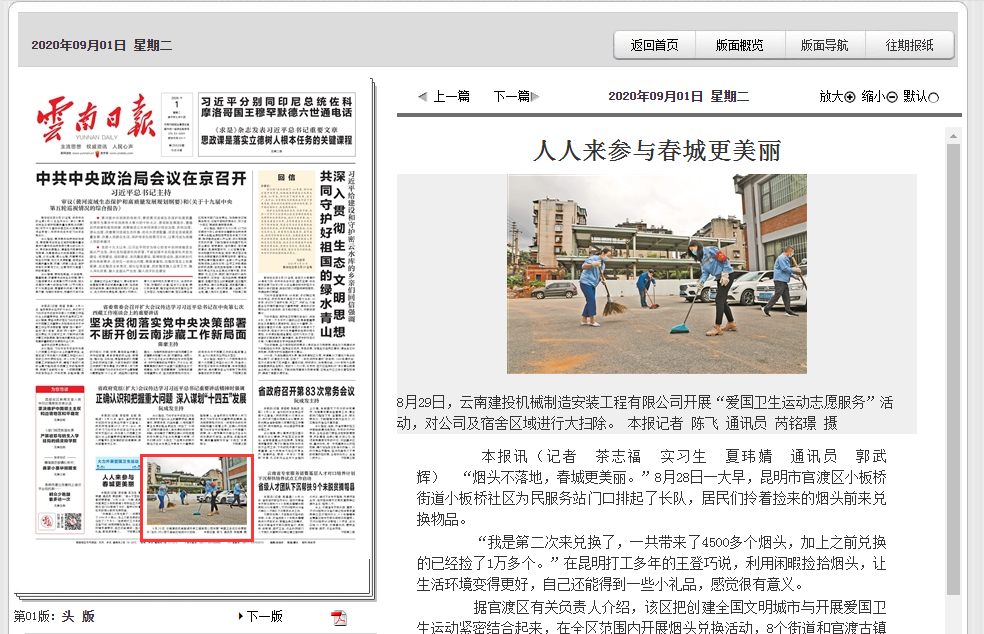Image resolution: width=984 pixels, height=634 pixels.
Task: Click the 默认 default size circle
Action: point(934,97)
